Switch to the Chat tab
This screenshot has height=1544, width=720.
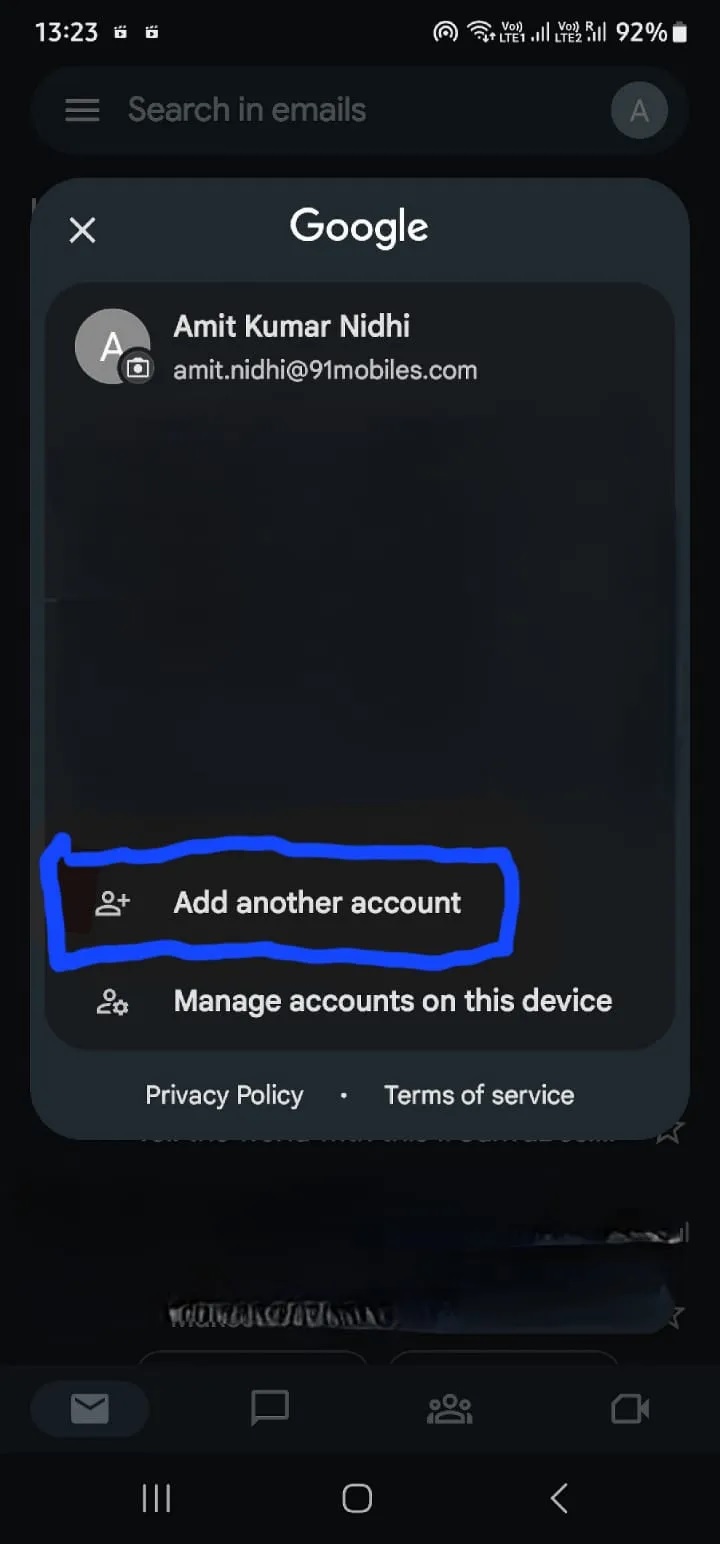click(269, 1409)
